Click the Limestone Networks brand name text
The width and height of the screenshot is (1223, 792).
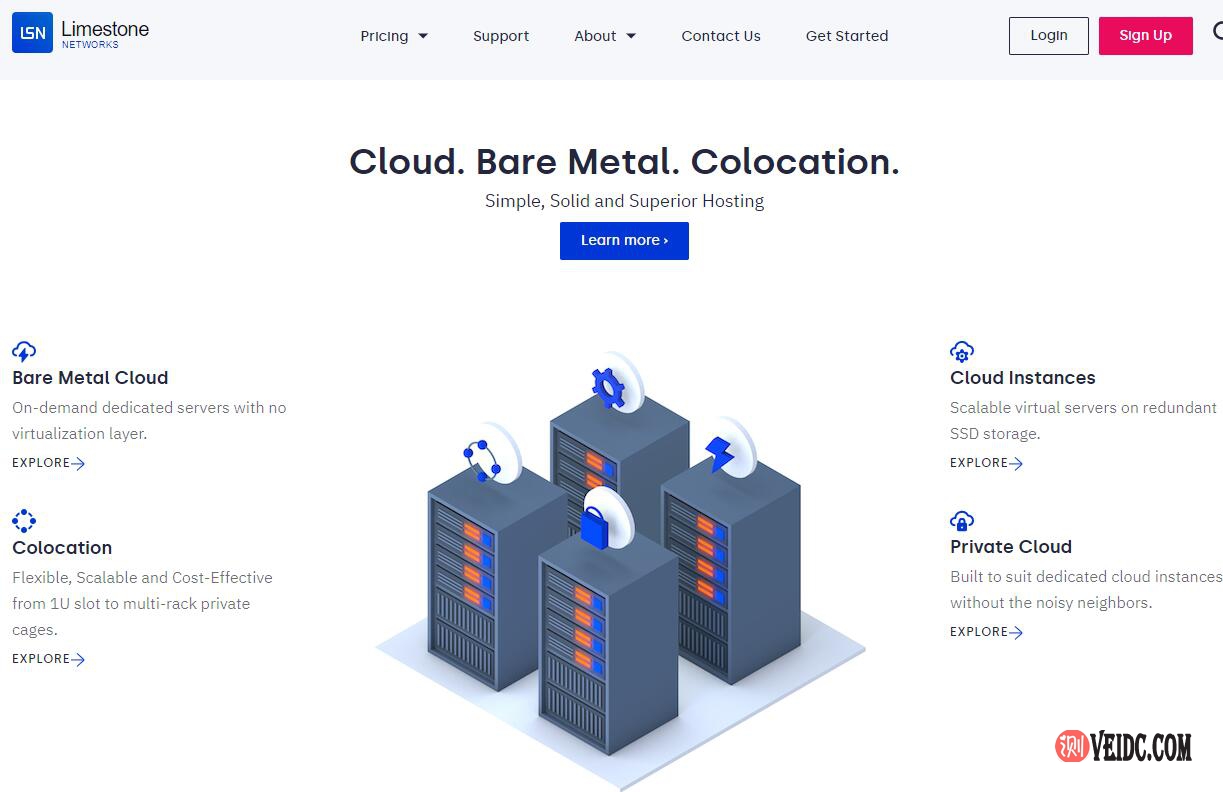coord(105,33)
